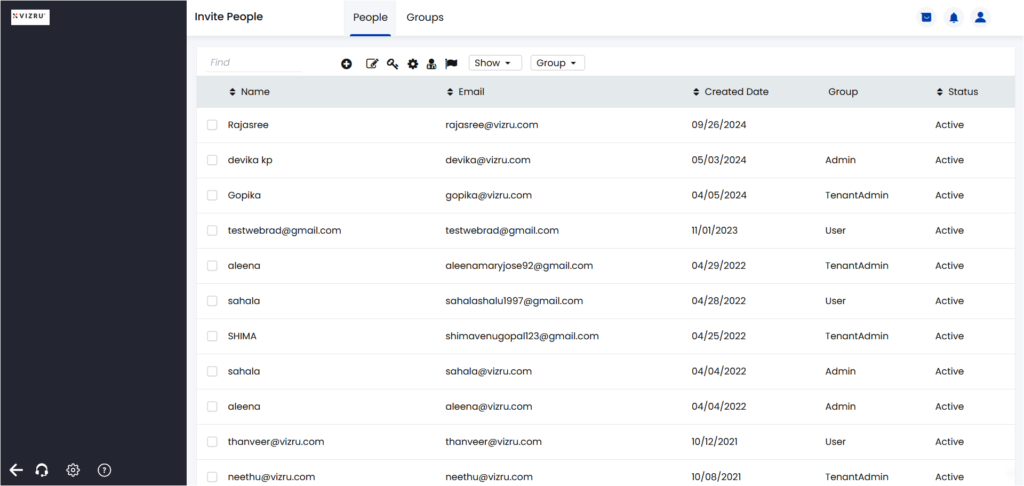Tick the checkbox beside Gopika
The width and height of the screenshot is (1024, 486).
212,195
